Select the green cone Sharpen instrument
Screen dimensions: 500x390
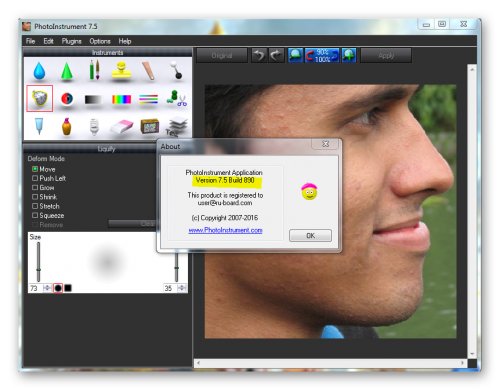(67, 71)
